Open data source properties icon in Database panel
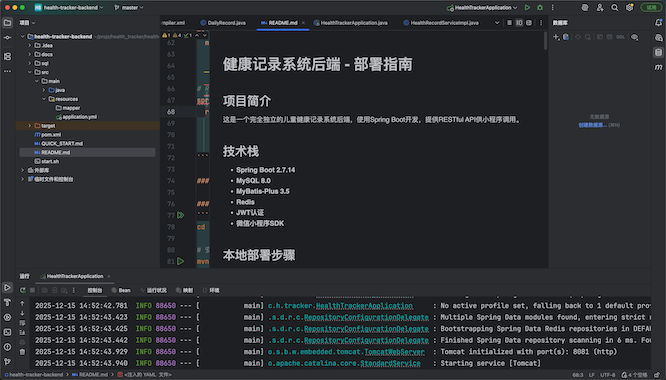This screenshot has height=380, width=666. coord(566,37)
